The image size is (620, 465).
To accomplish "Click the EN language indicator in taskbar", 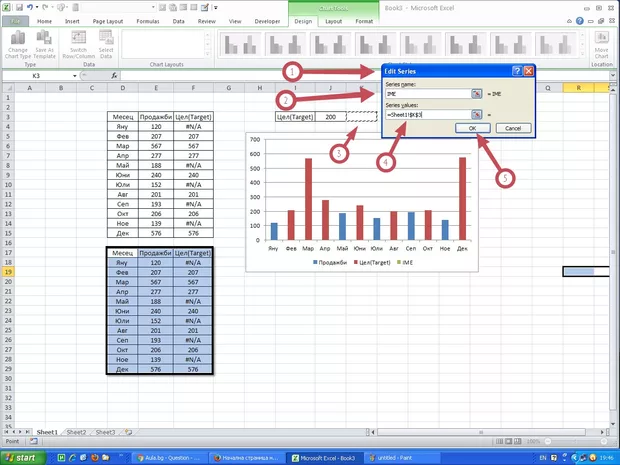I will tap(543, 458).
